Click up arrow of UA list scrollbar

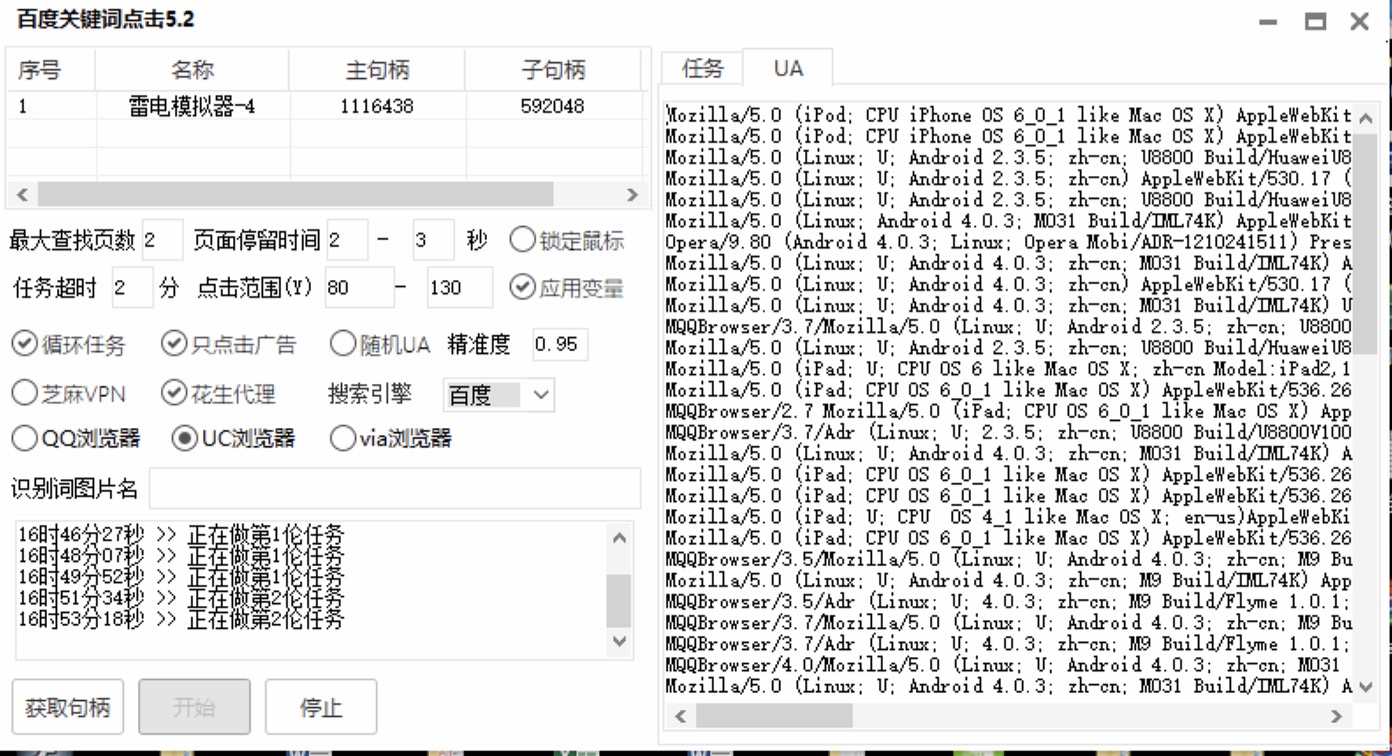click(x=1367, y=117)
